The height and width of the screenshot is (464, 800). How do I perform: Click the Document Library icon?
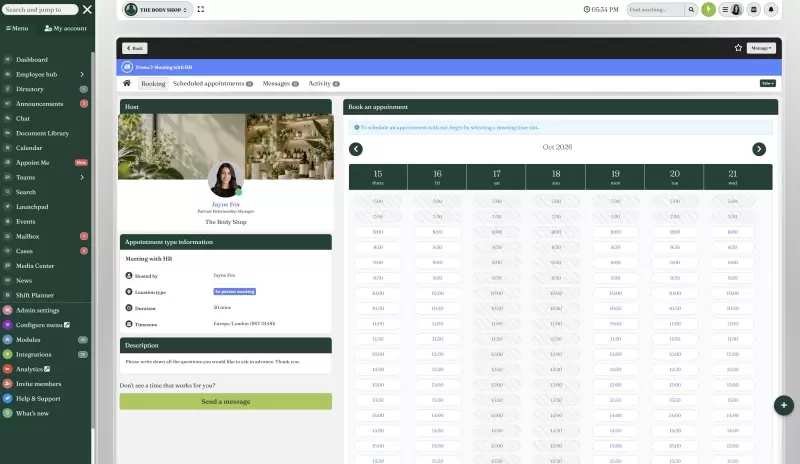point(8,133)
